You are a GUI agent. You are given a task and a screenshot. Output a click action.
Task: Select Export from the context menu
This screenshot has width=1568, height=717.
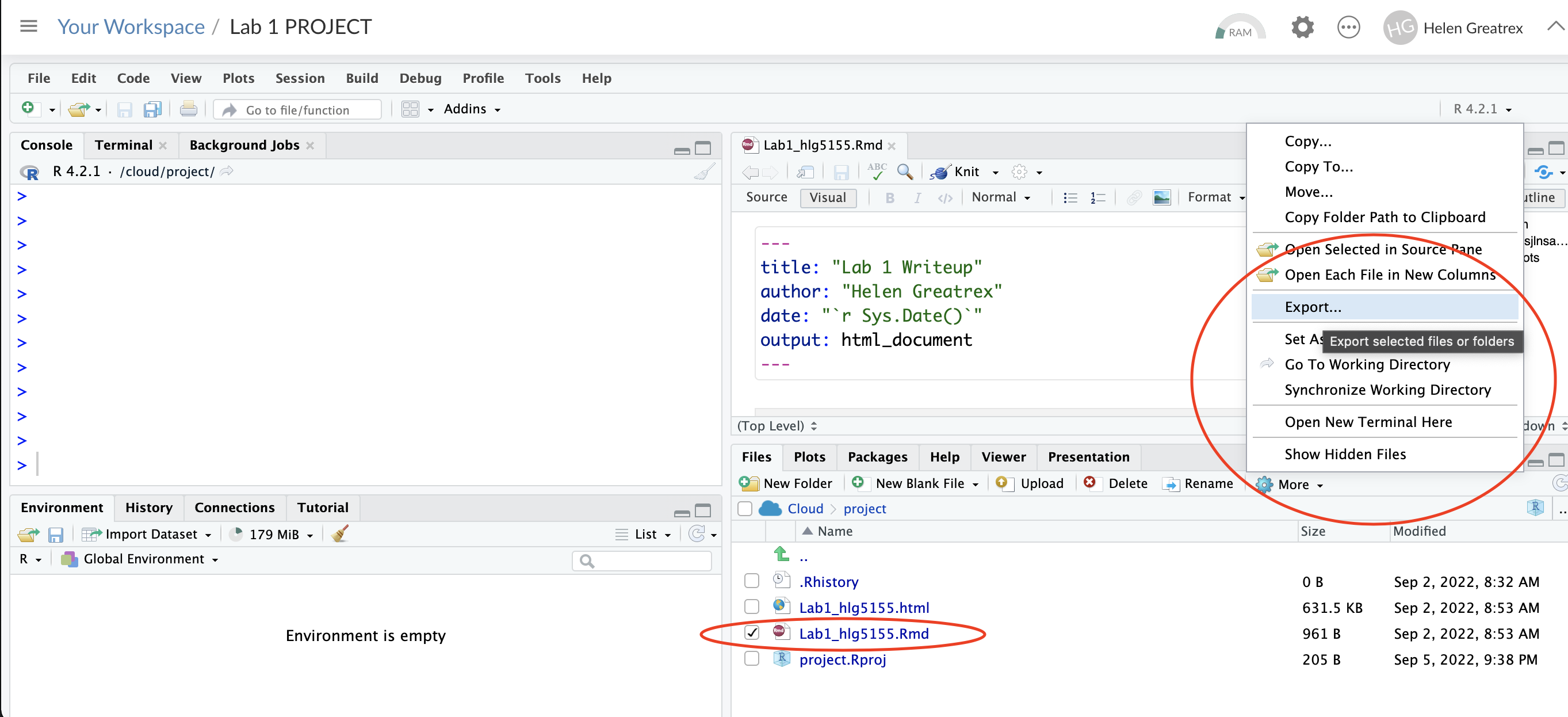1312,307
